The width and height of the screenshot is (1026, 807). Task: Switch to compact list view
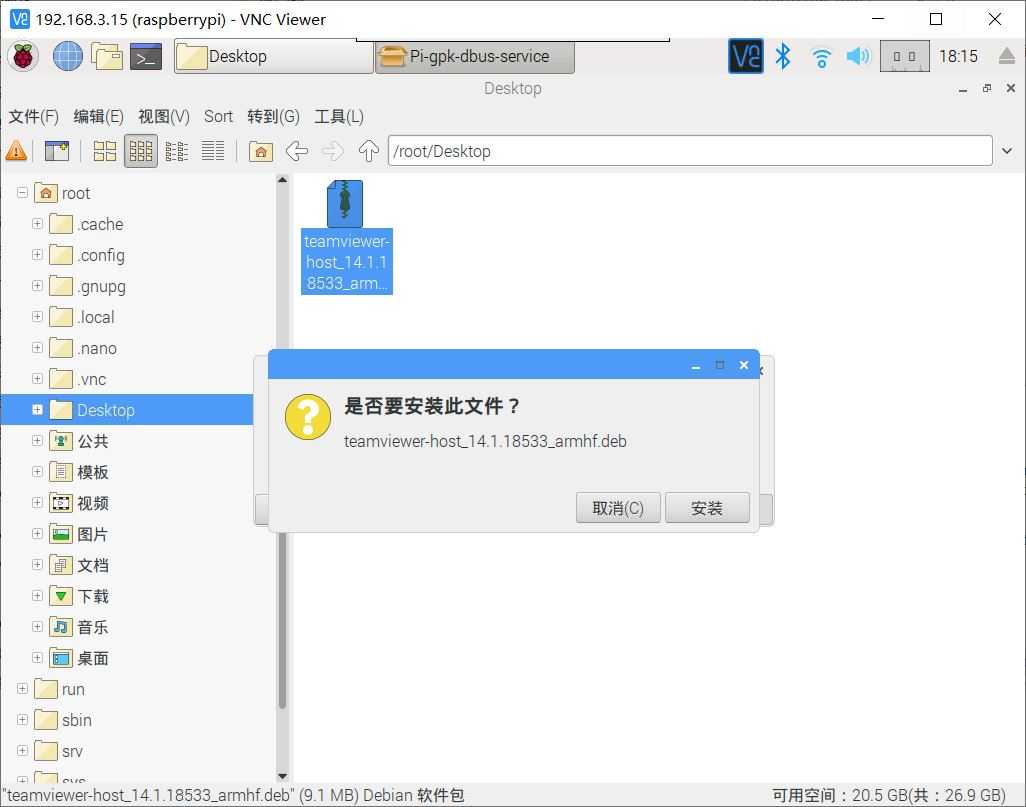(x=177, y=151)
